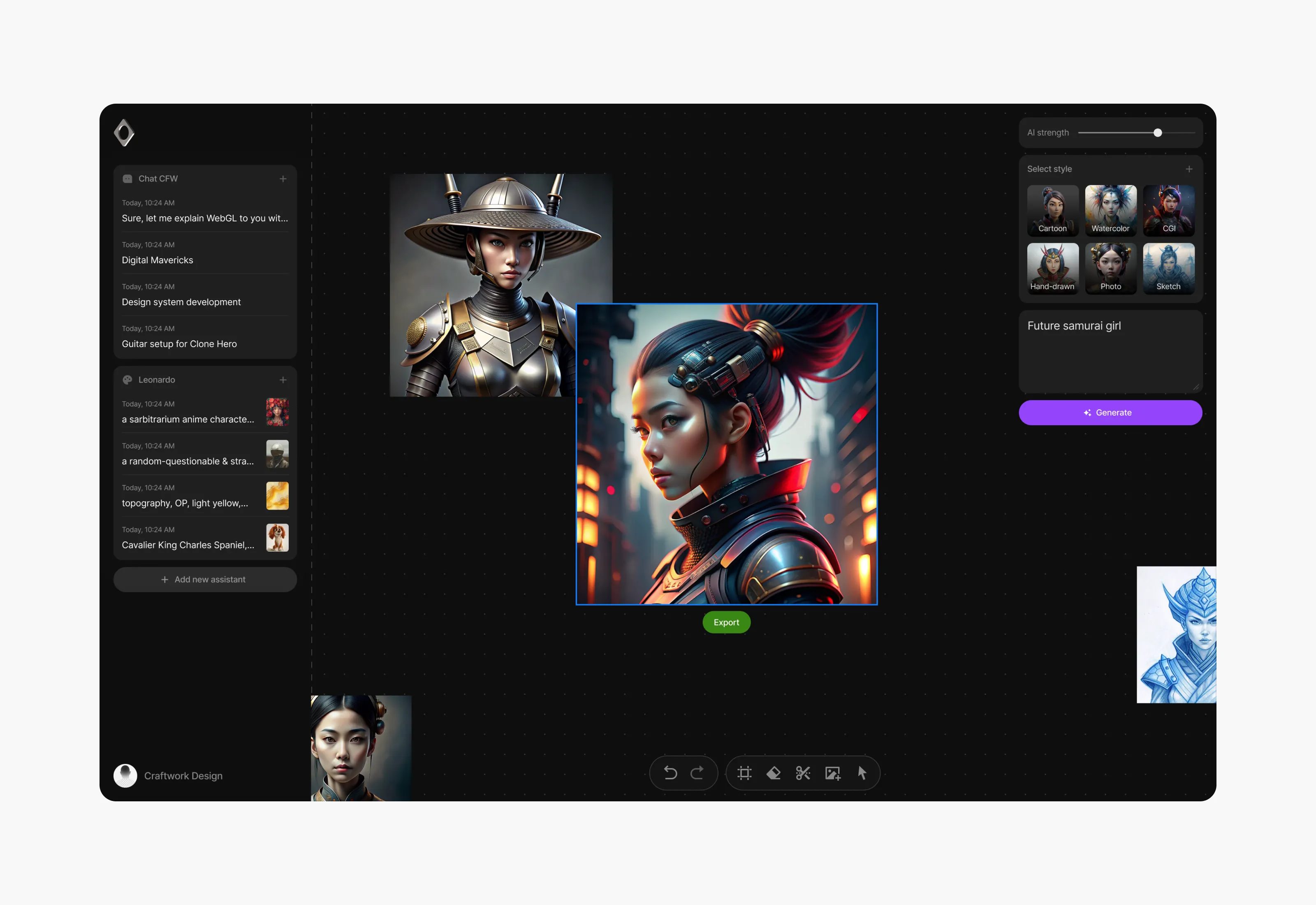Click the undo arrow in the bottom toolbar
The image size is (1316, 905).
point(670,773)
